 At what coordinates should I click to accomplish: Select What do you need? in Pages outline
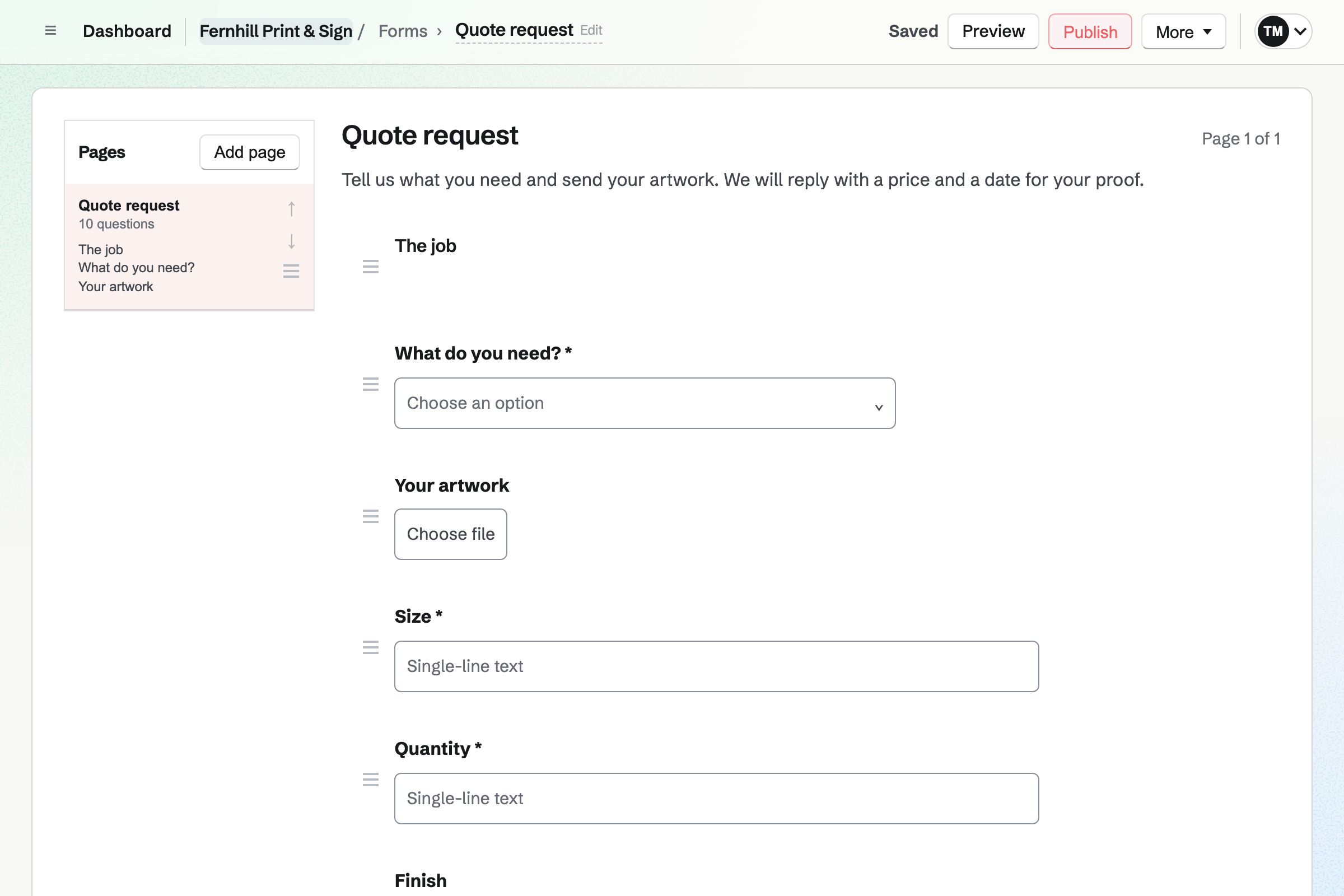click(x=137, y=268)
